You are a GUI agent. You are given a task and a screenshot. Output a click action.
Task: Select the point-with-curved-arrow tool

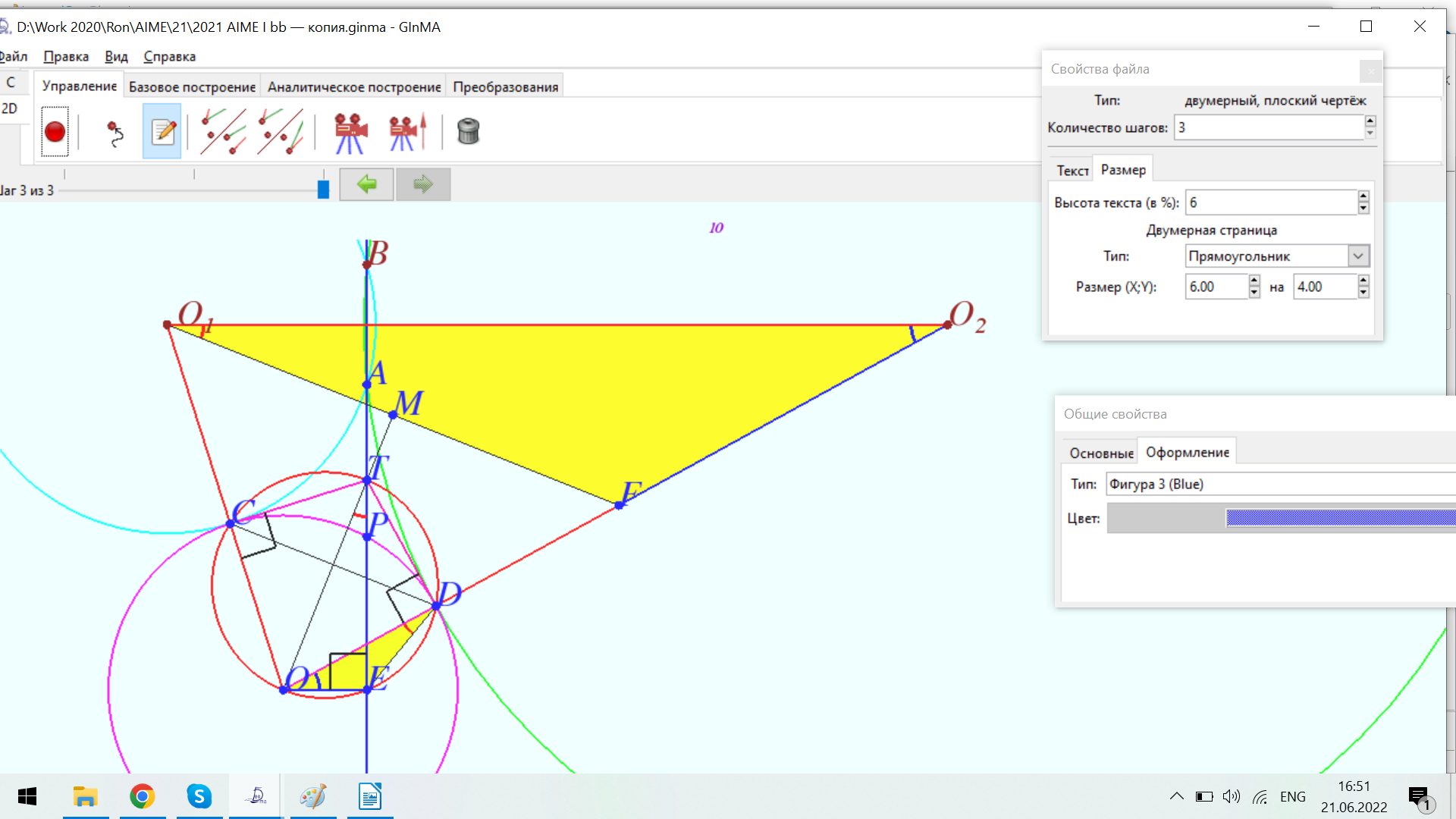tap(115, 133)
